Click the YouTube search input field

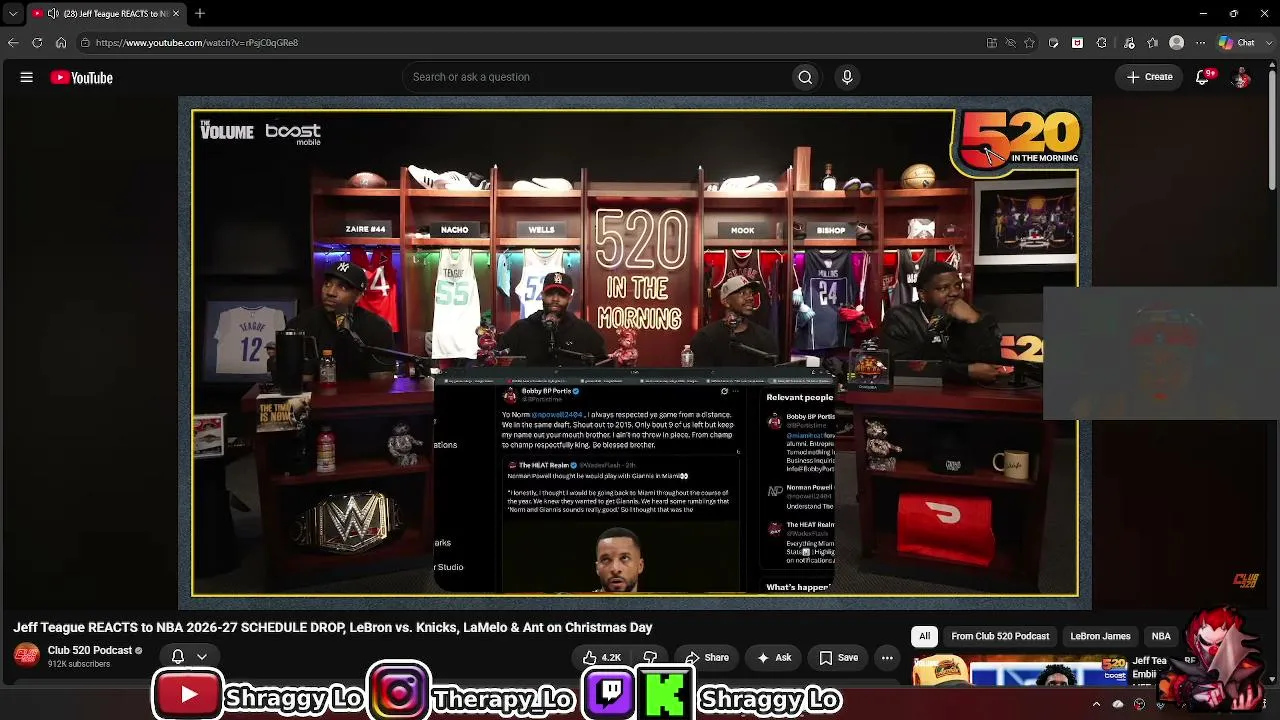click(x=597, y=77)
